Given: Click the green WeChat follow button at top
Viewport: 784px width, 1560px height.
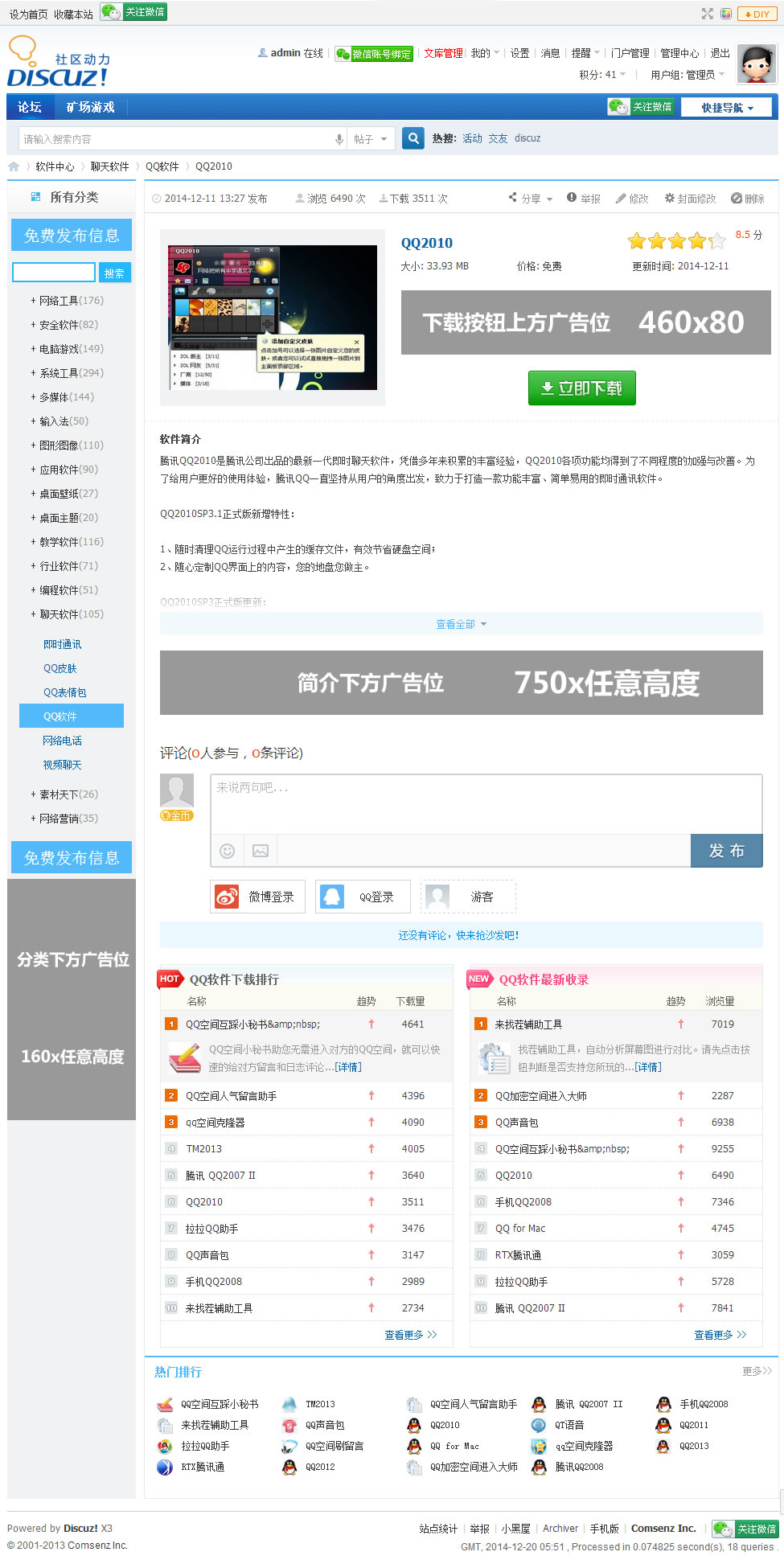Looking at the screenshot, I should [x=133, y=12].
